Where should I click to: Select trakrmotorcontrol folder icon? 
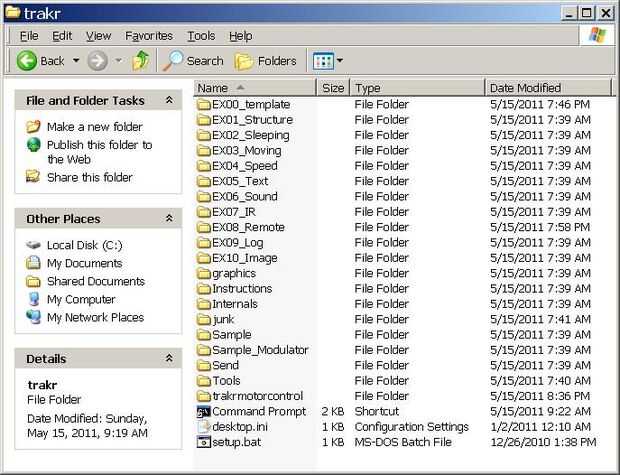[204, 396]
